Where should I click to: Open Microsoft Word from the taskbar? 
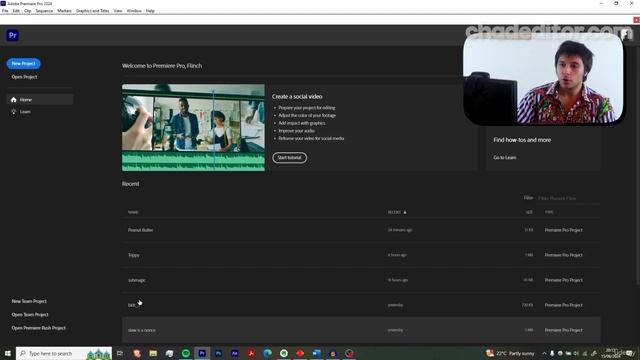316,353
